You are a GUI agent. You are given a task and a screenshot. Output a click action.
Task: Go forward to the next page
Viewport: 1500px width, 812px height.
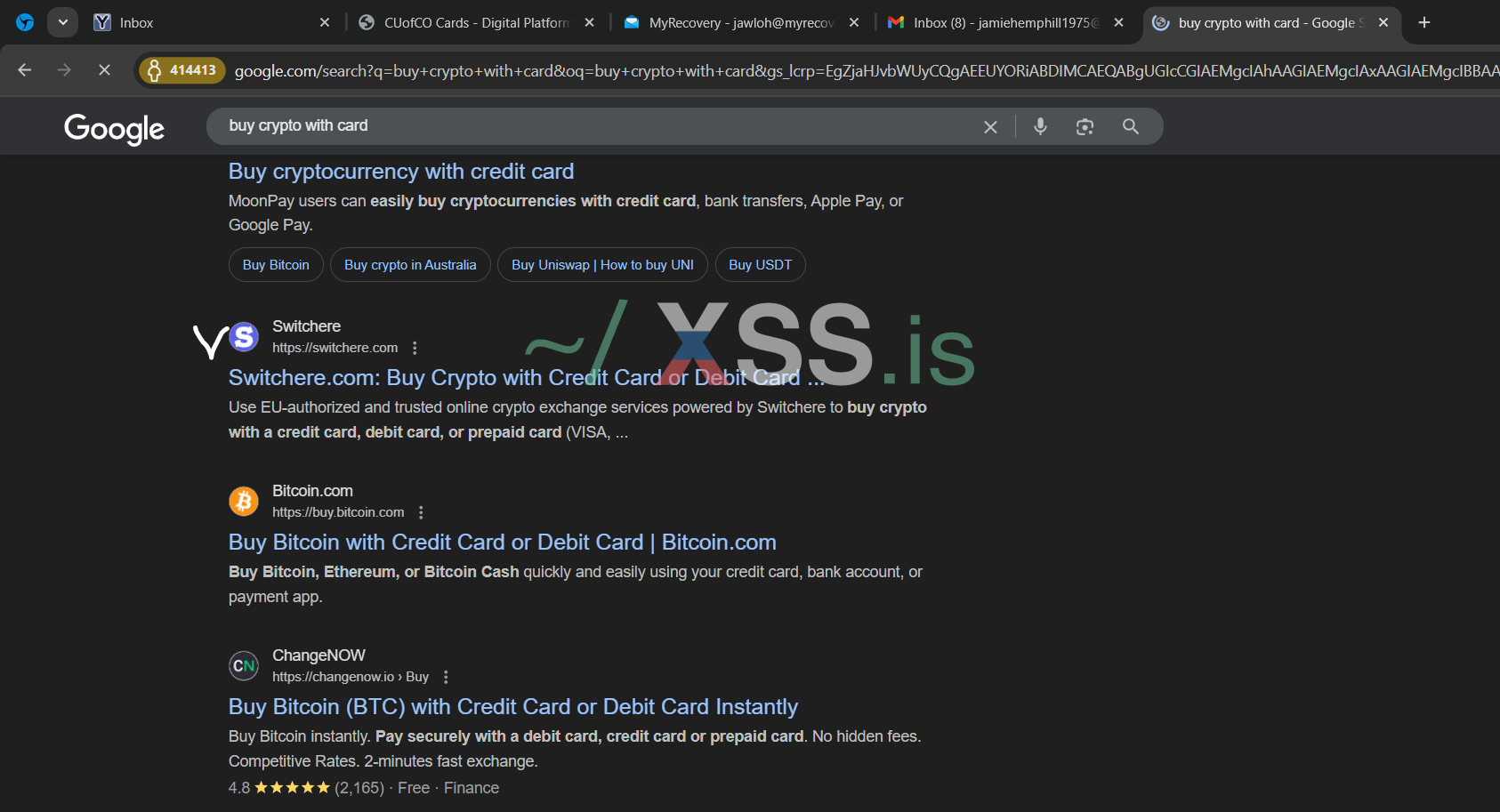point(64,69)
